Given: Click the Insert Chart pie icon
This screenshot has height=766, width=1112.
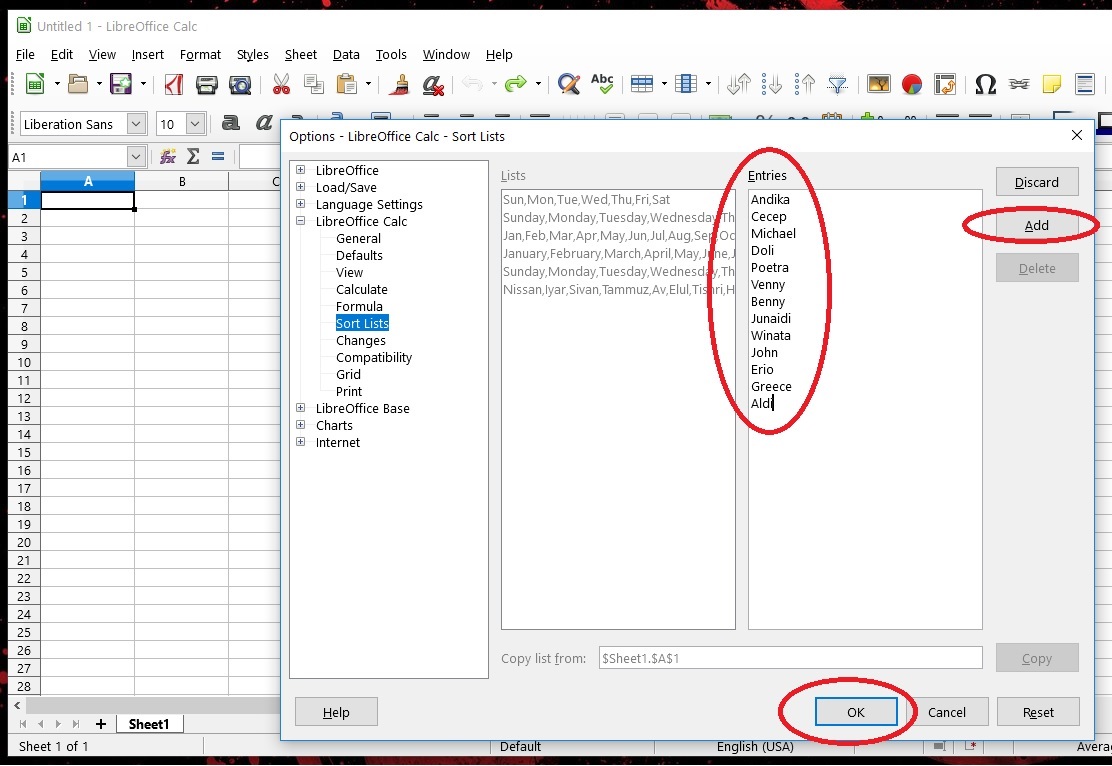Looking at the screenshot, I should click(x=911, y=84).
